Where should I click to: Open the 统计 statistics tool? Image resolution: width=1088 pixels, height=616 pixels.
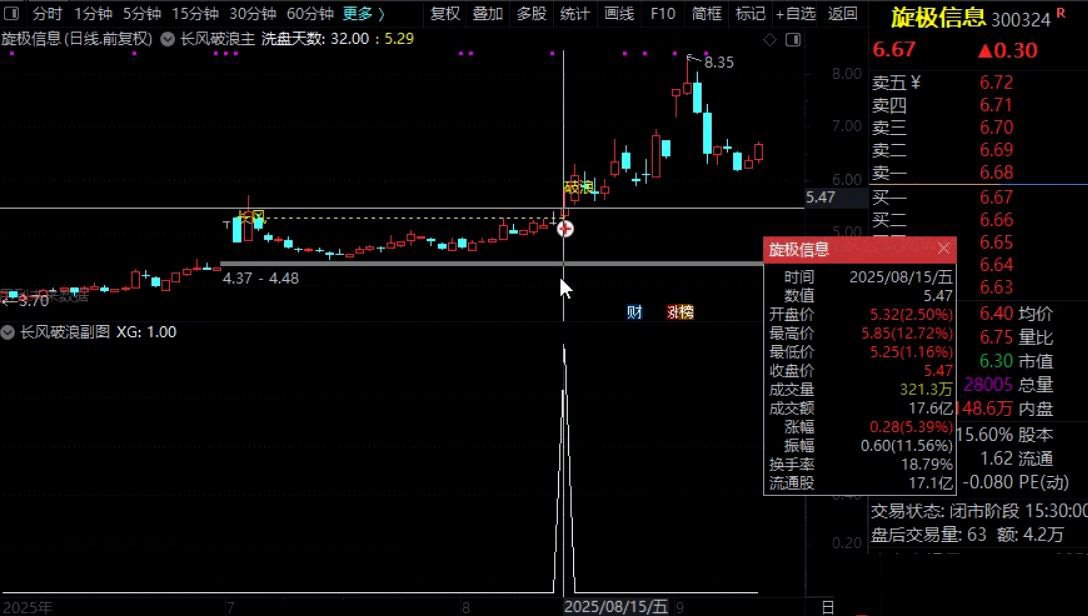[x=575, y=13]
